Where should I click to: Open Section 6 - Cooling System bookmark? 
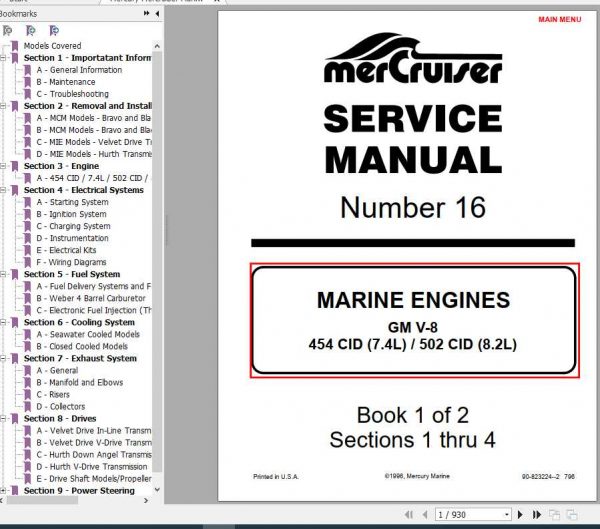[x=79, y=322]
